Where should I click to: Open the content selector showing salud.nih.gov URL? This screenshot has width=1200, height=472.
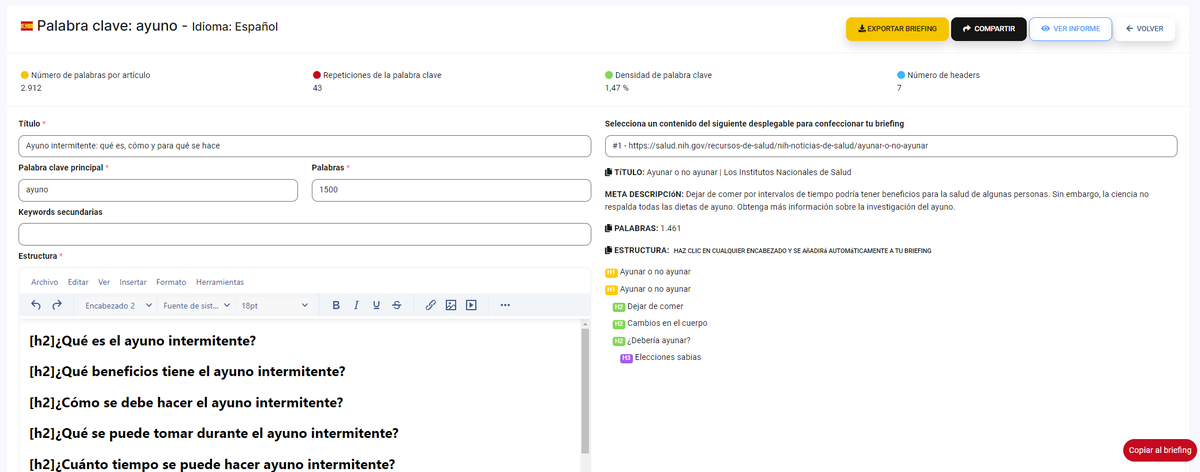tap(891, 146)
